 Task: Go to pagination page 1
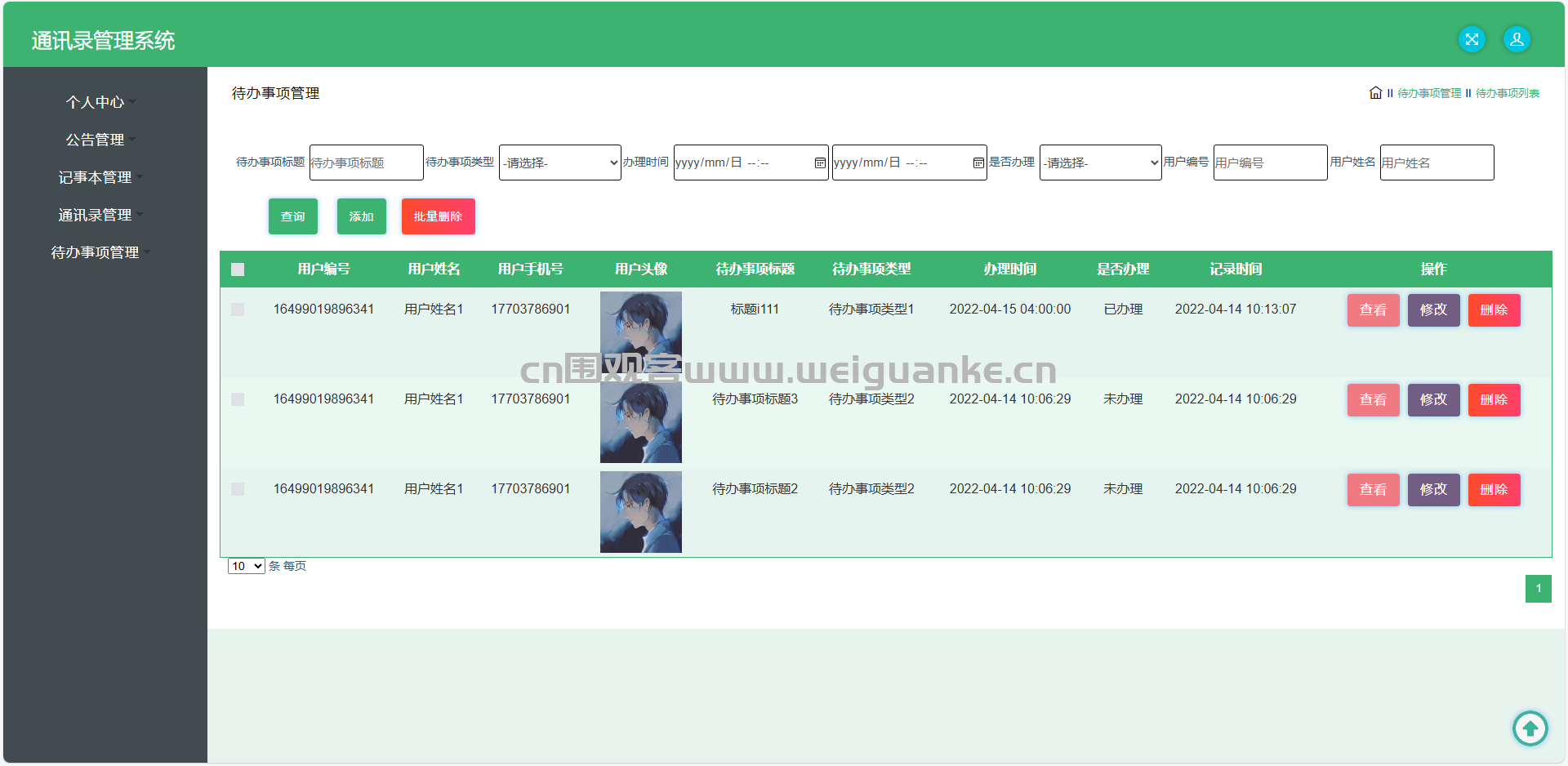(x=1539, y=589)
